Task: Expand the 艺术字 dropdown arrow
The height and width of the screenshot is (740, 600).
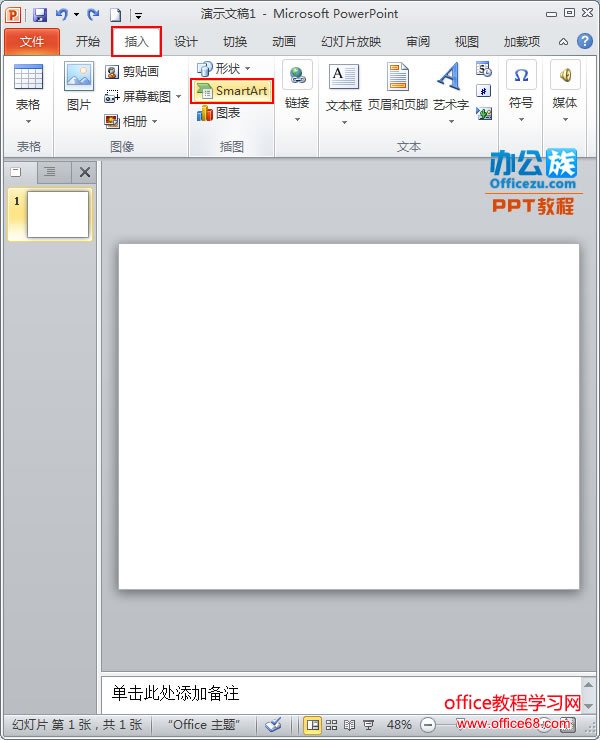Action: [452, 121]
